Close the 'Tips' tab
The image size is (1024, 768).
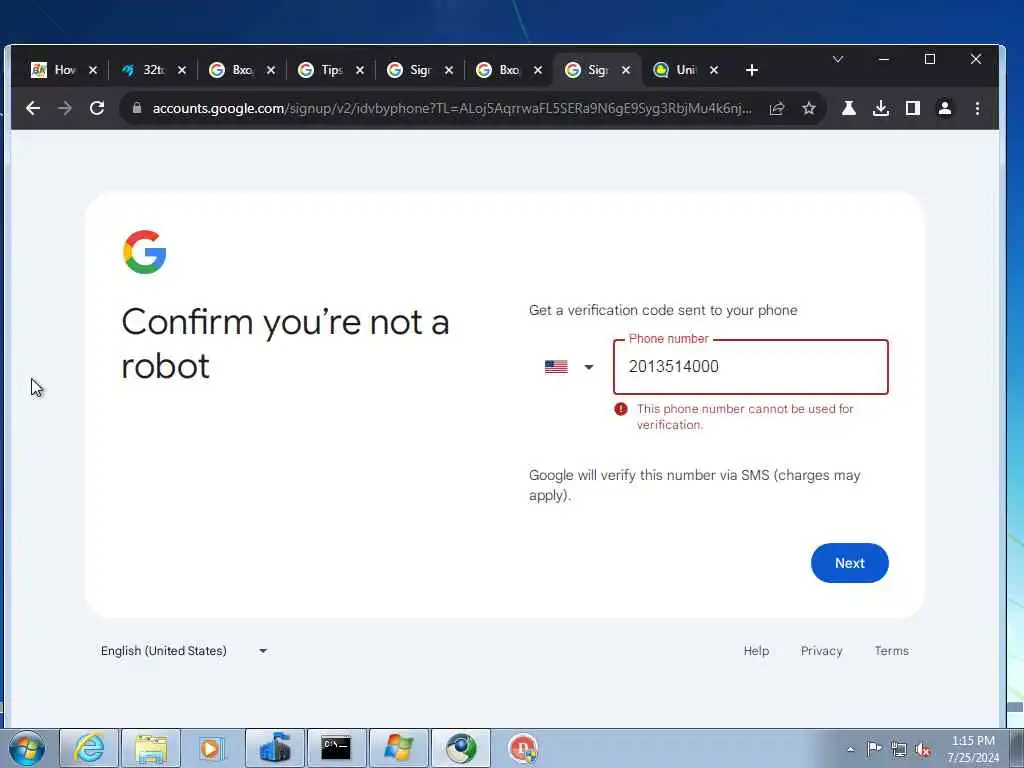pyautogui.click(x=360, y=70)
